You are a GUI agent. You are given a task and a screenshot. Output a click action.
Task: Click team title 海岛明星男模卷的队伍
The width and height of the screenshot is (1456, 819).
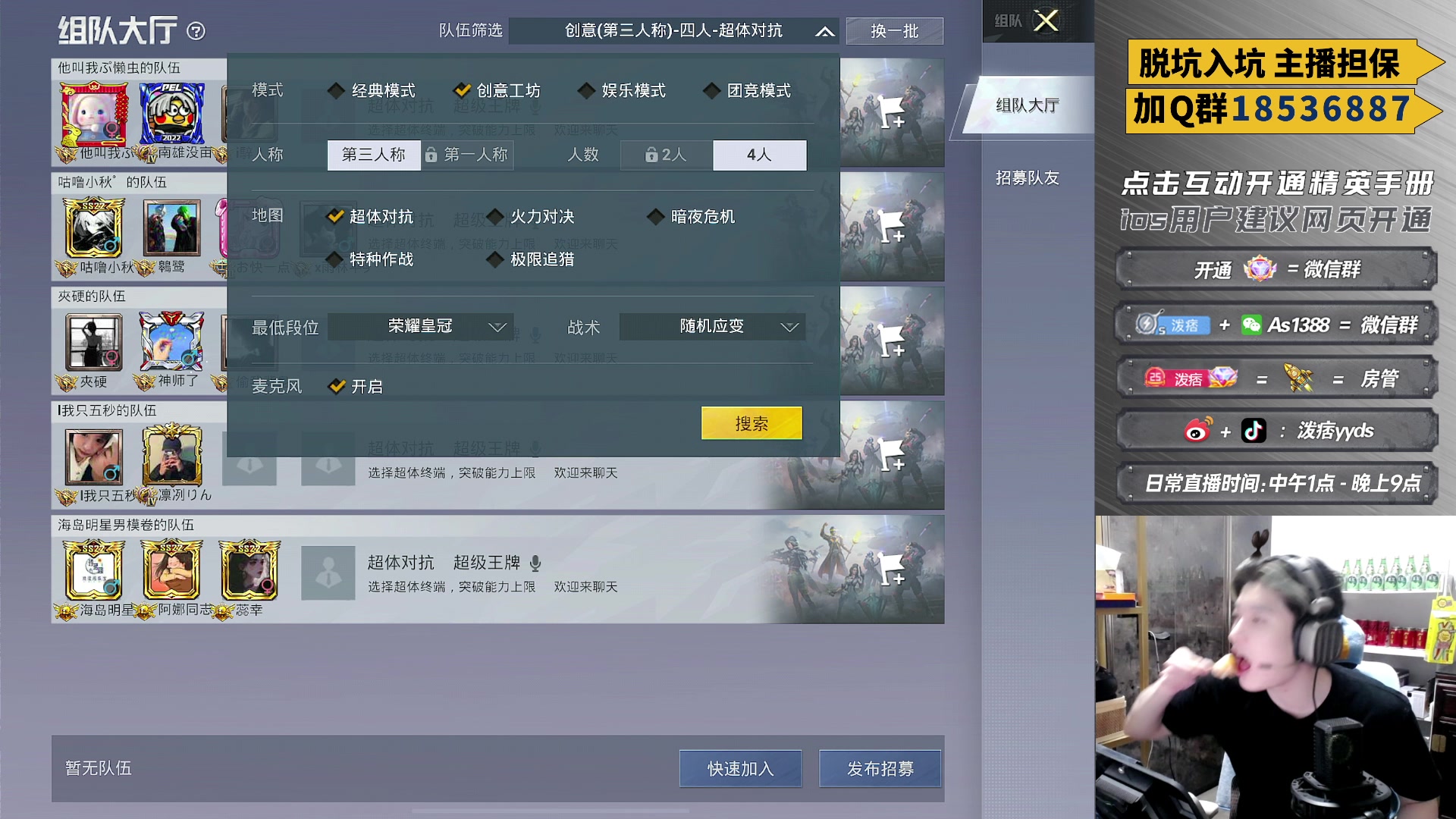tap(126, 525)
